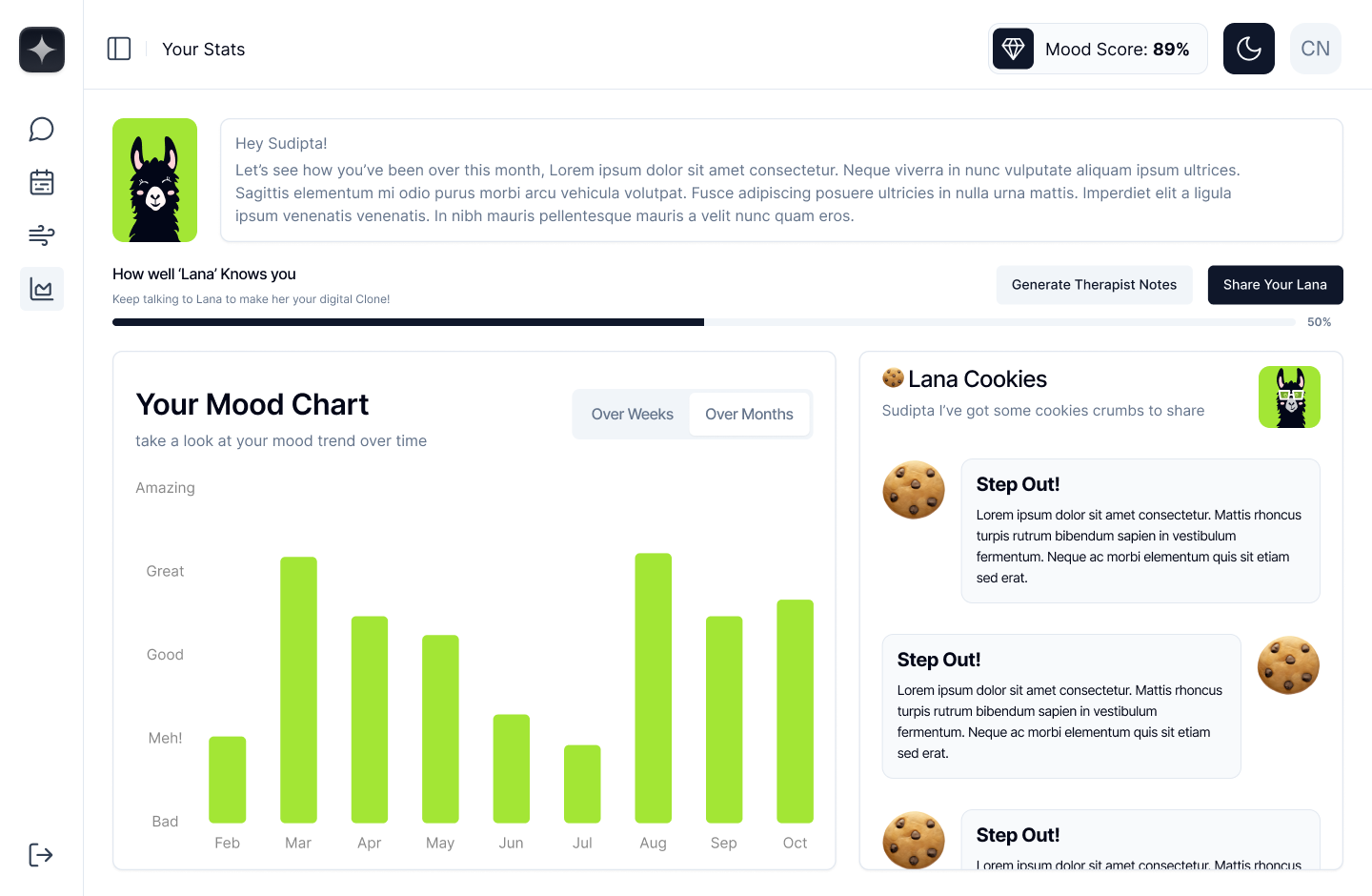Open the first Step Out! cookie card

(x=1140, y=531)
